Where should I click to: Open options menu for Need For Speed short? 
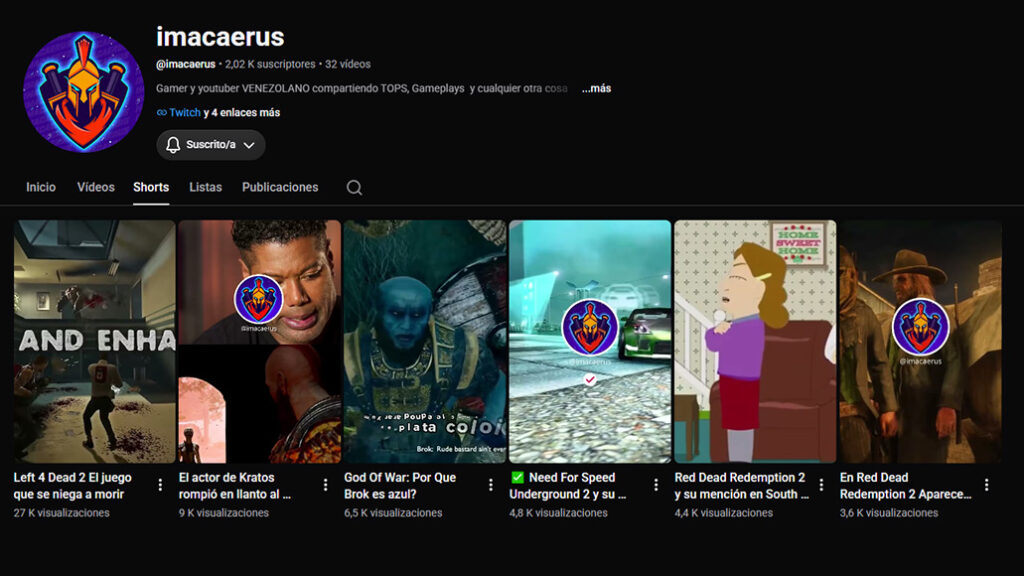click(x=656, y=485)
